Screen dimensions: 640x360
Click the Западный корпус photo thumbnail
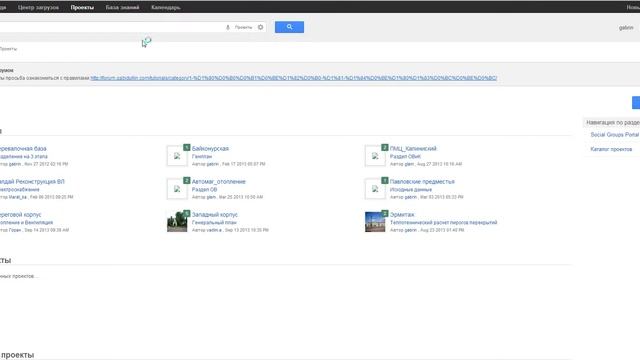(x=177, y=222)
